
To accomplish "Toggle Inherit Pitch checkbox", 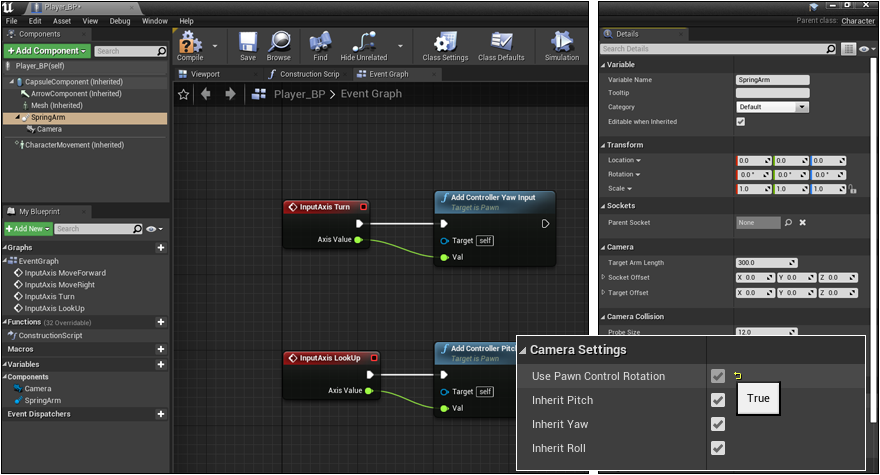I will [718, 400].
